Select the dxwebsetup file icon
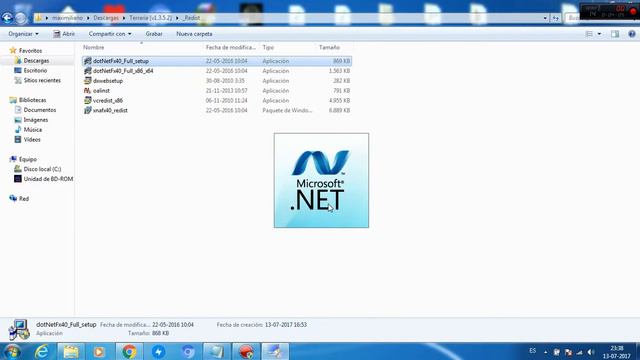Screen dimensions: 640x360 (87, 80)
